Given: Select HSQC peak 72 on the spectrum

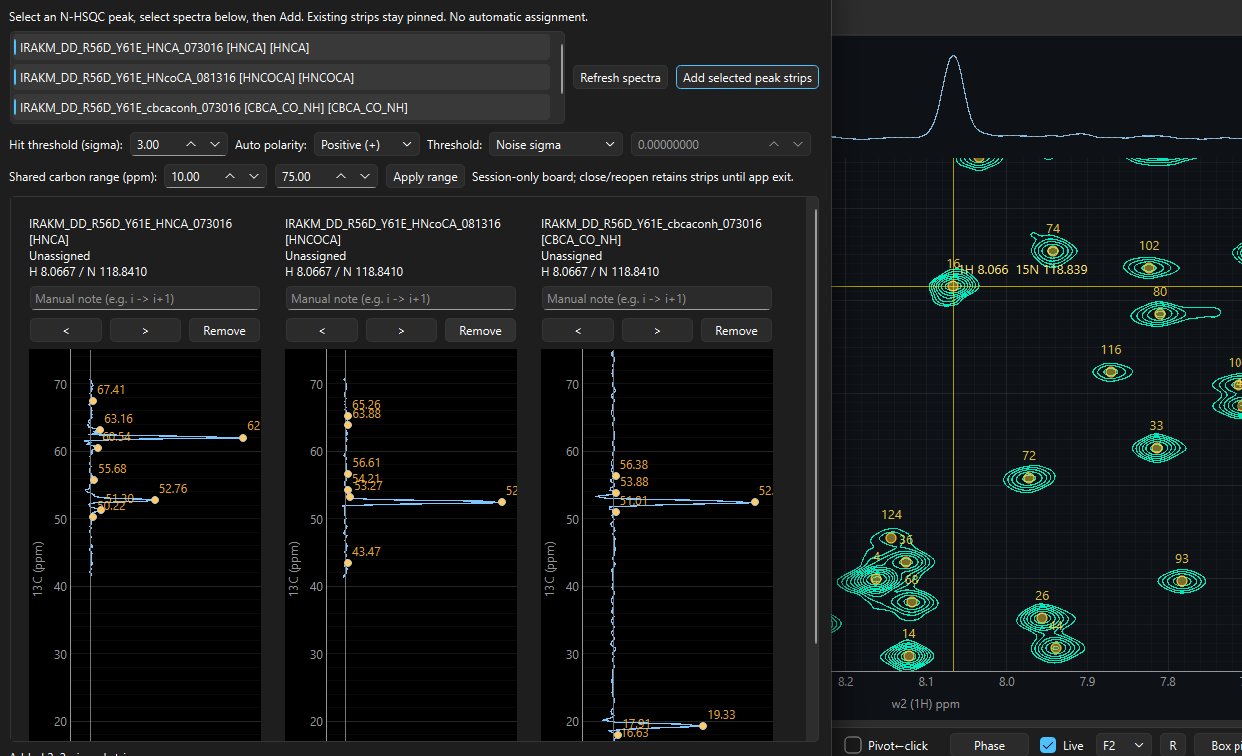Looking at the screenshot, I should 1029,478.
